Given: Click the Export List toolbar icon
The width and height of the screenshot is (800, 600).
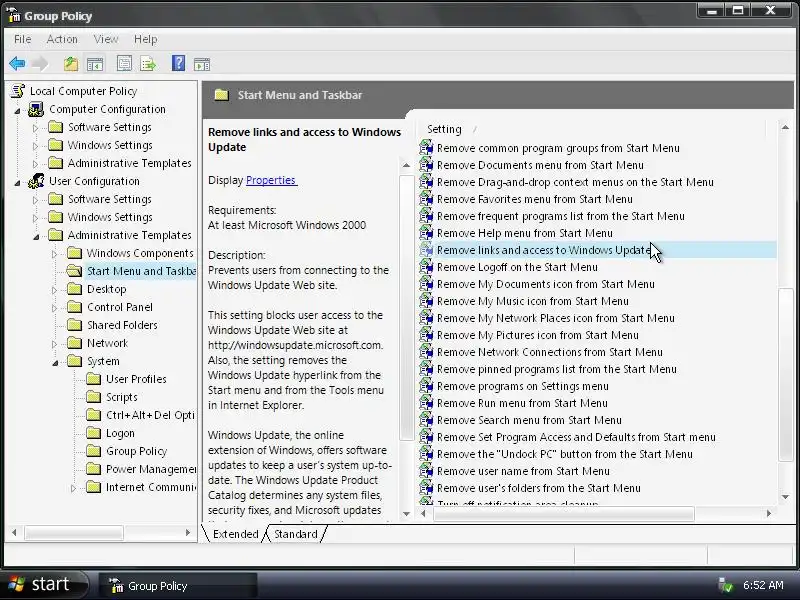Looking at the screenshot, I should pos(148,64).
